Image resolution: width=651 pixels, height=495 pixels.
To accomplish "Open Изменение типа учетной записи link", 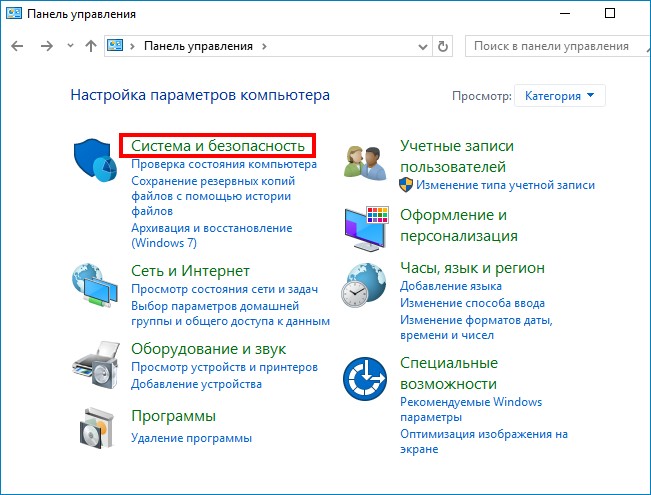I will (505, 185).
